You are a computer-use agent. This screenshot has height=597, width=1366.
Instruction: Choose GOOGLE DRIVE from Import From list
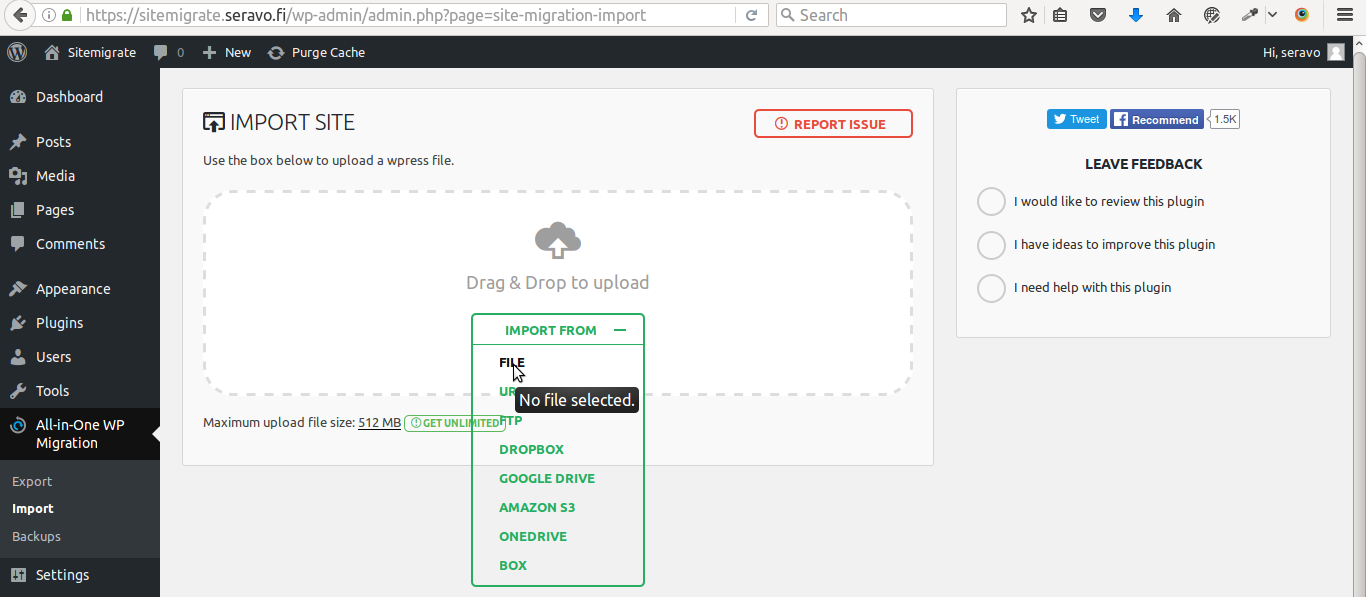click(x=547, y=478)
